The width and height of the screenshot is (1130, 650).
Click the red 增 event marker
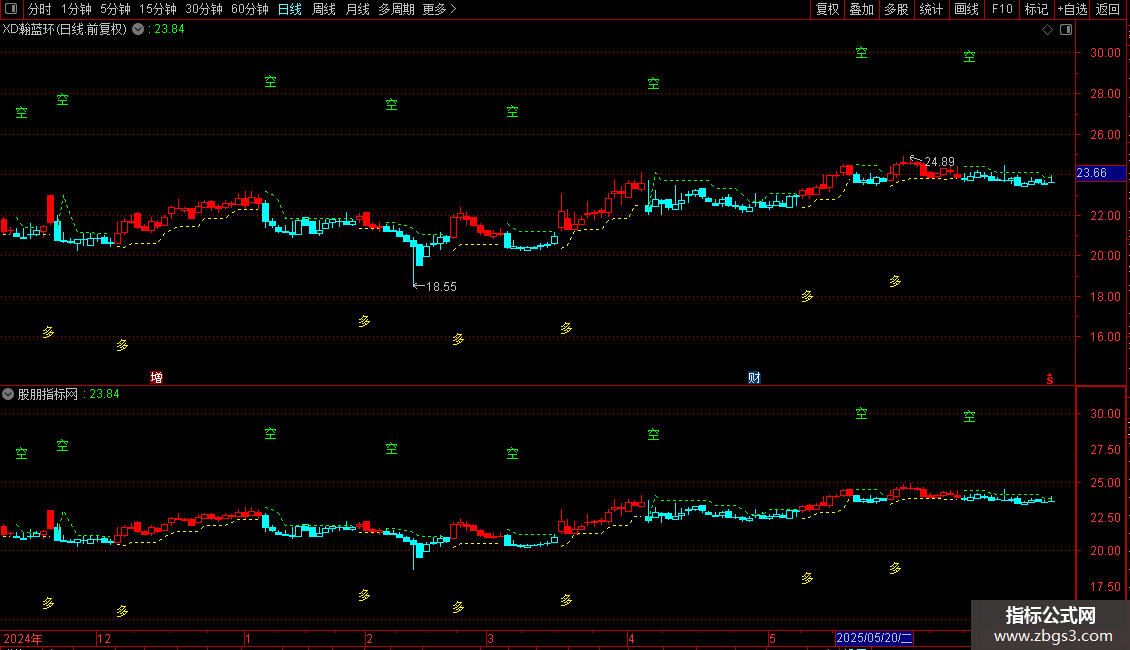coord(156,378)
